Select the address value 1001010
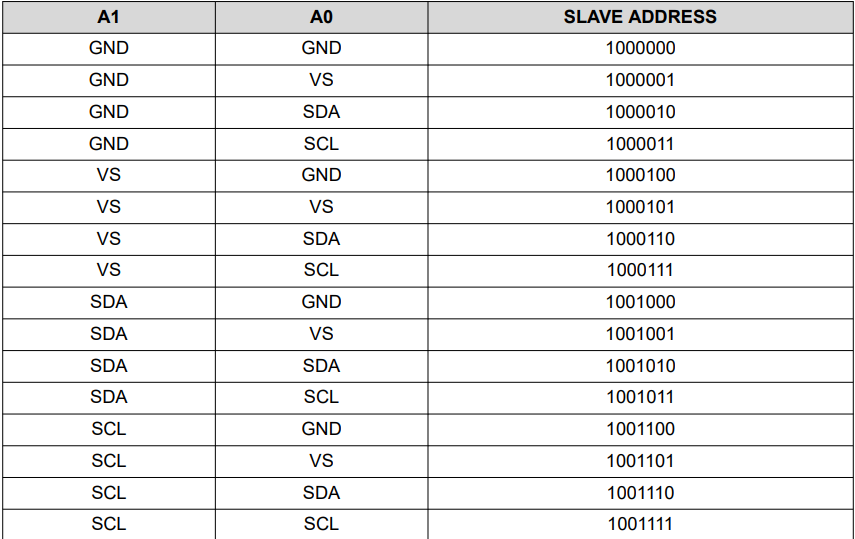Image resolution: width=855 pixels, height=539 pixels. 640,366
